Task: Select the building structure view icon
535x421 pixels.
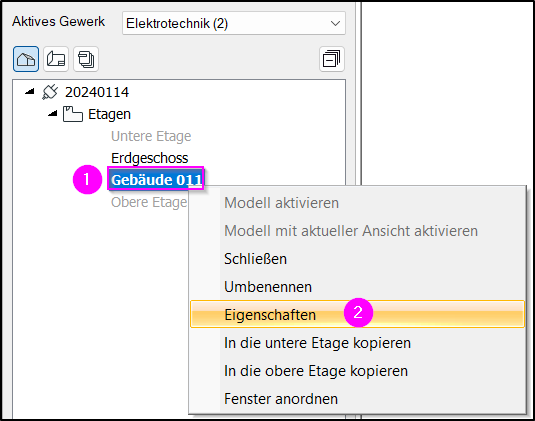Action: pos(26,59)
